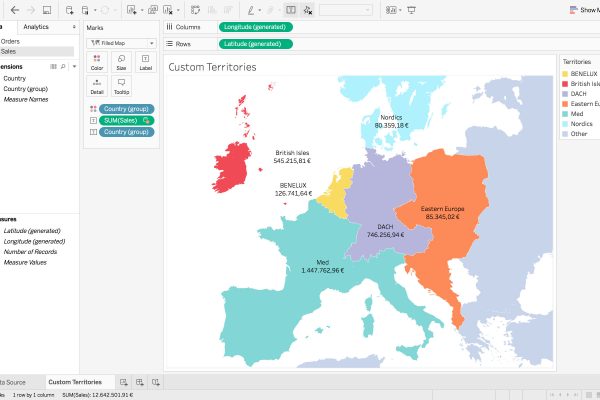Open the Dimensions pane dropdown arrow
The height and width of the screenshot is (400, 600).
(x=73, y=66)
